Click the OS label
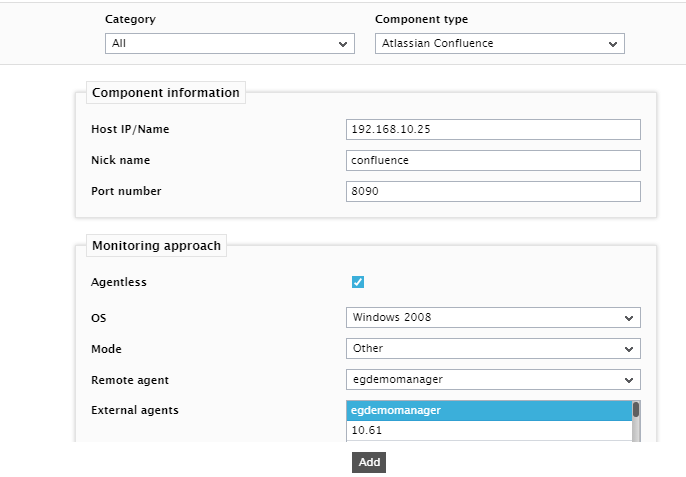 [98, 318]
